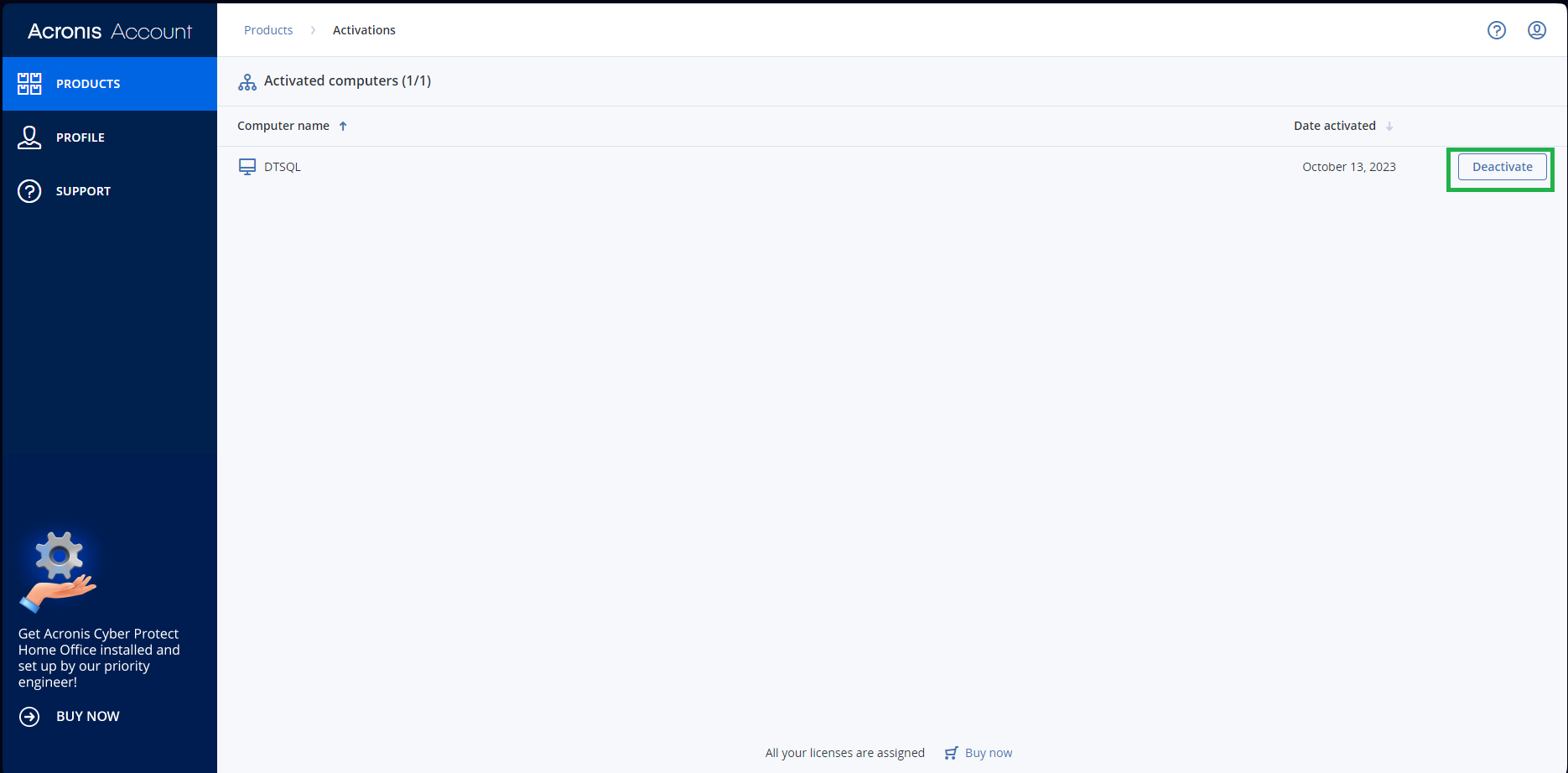Open the Buy now link at bottom
The width and height of the screenshot is (1568, 773).
click(x=989, y=752)
